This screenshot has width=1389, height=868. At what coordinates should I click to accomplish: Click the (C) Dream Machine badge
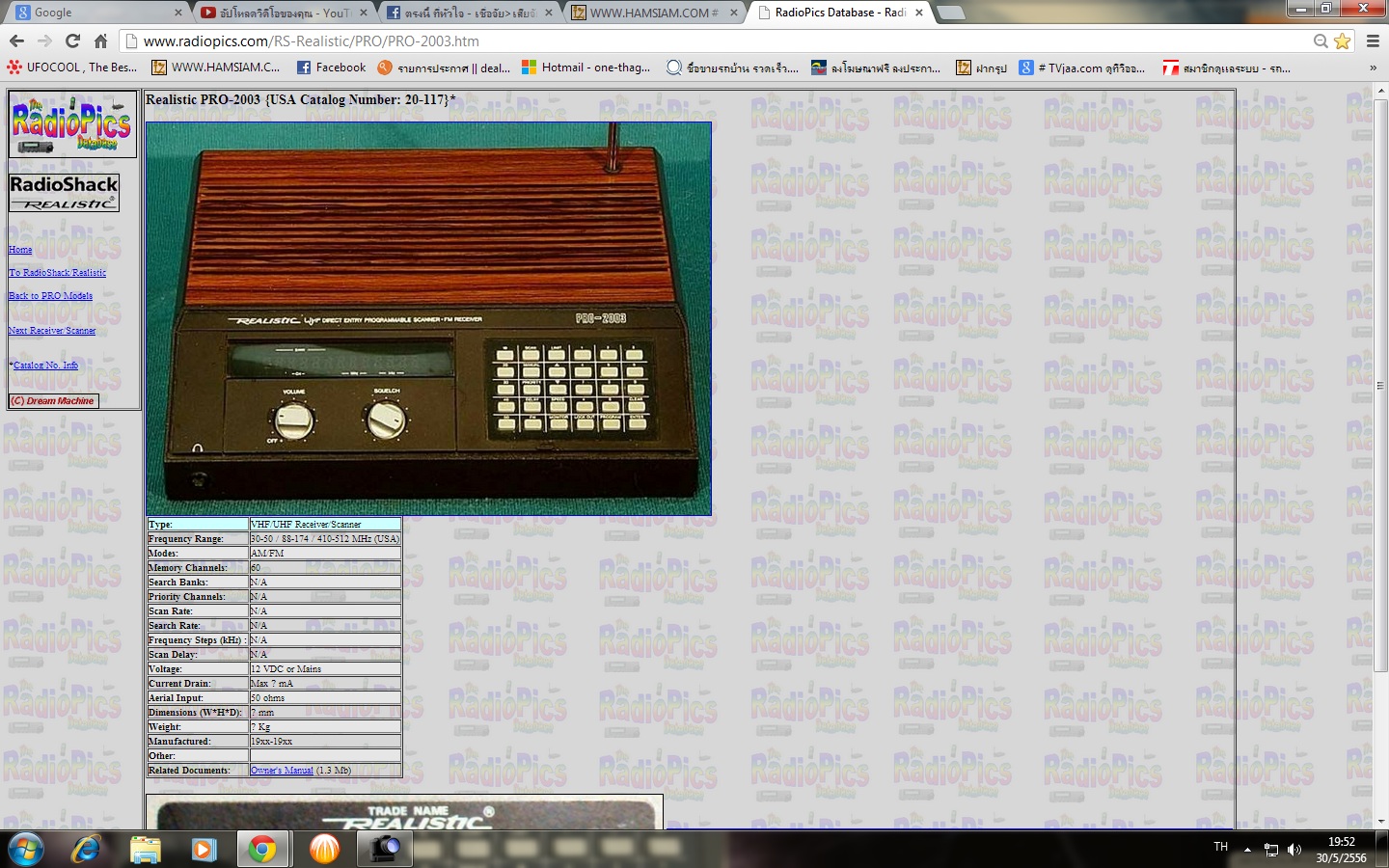click(54, 401)
